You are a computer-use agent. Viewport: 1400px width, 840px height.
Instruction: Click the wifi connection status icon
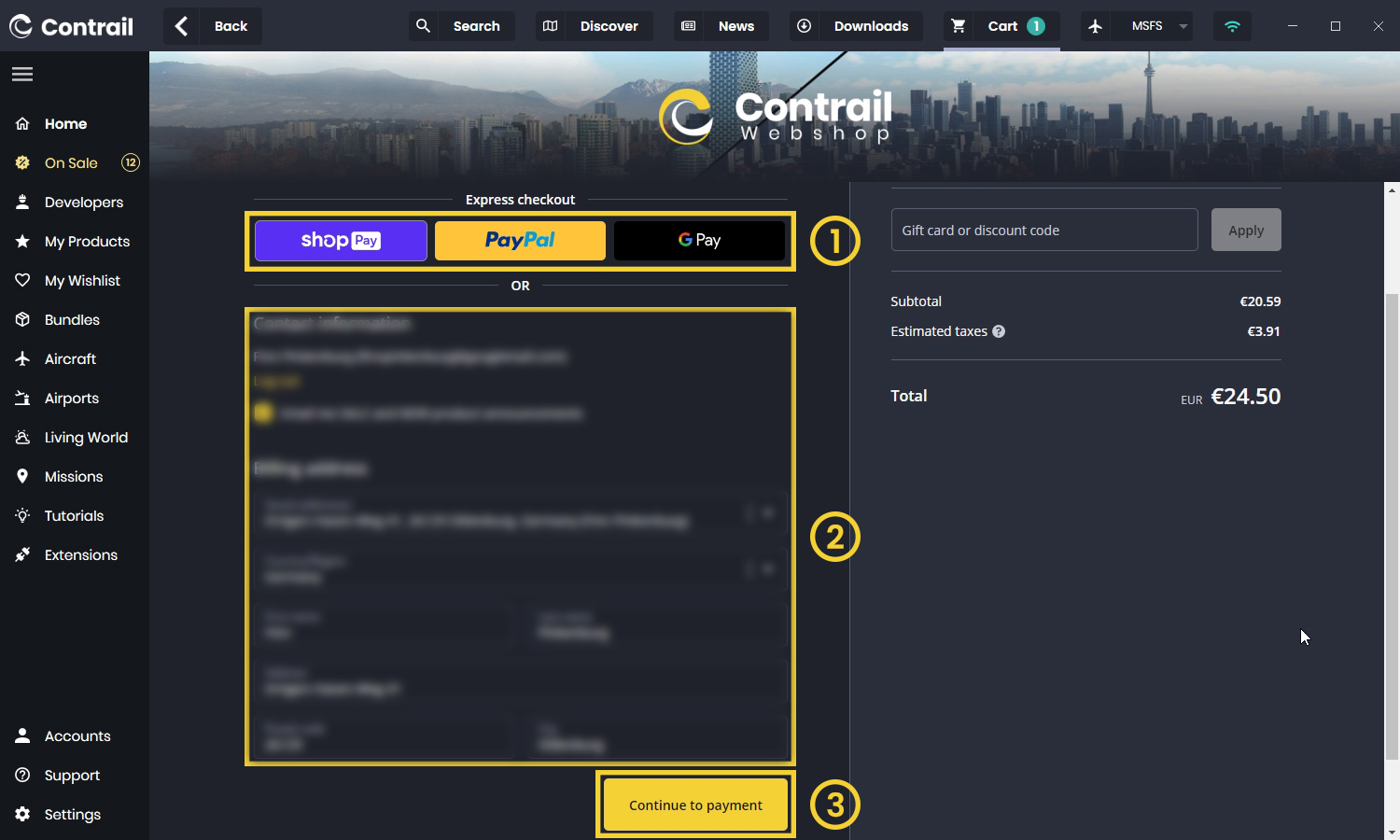(x=1232, y=26)
